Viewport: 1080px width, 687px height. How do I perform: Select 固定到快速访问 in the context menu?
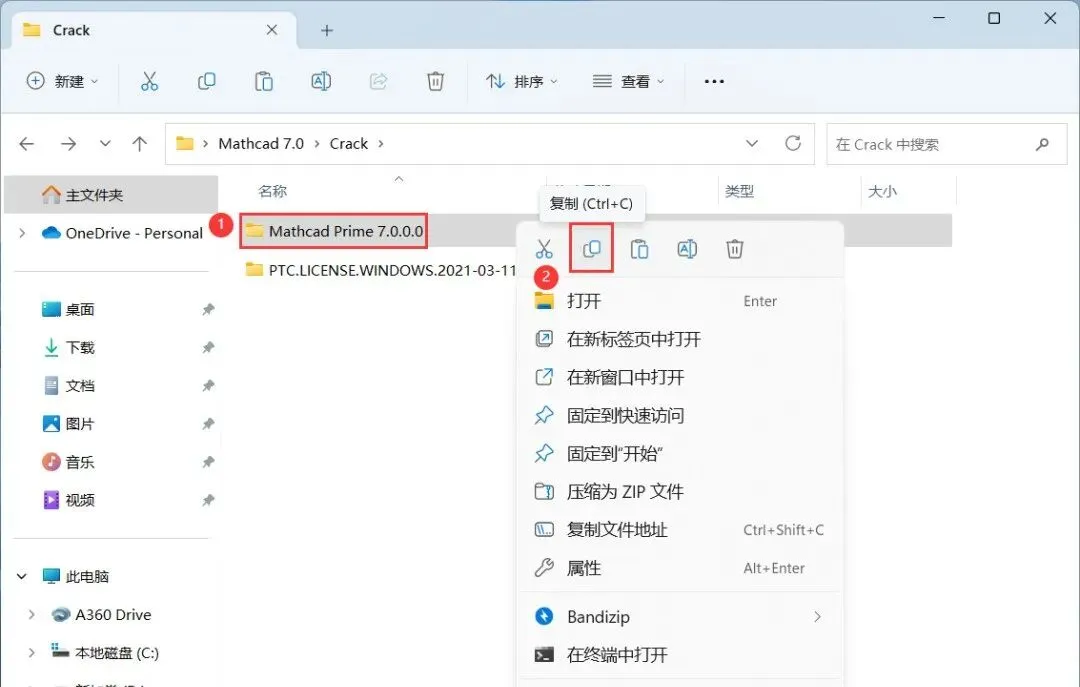coord(680,415)
